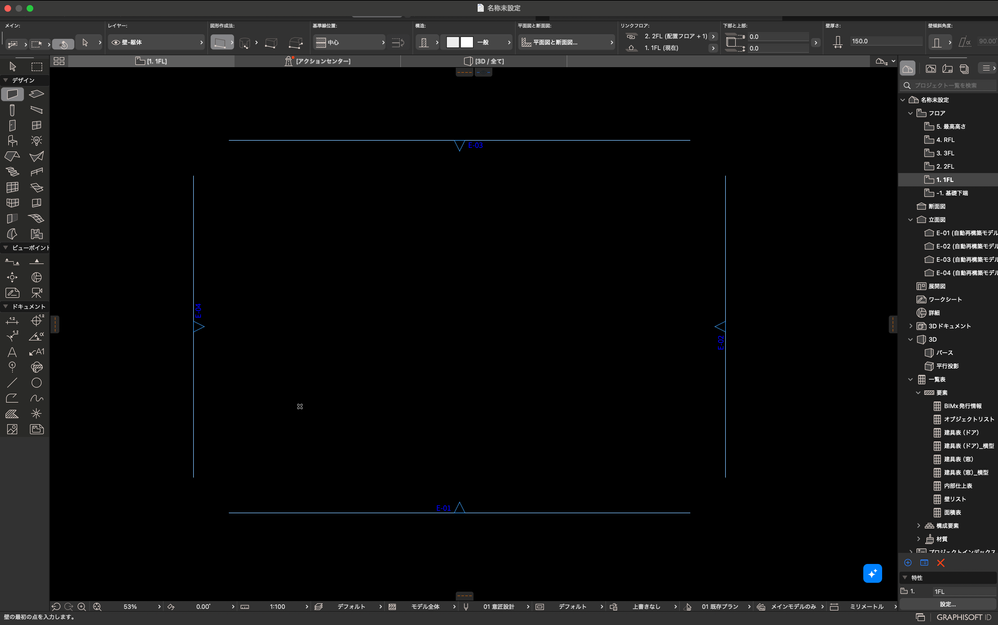Select the Dimension tool in document toolbox
This screenshot has width=998, height=625.
12,321
